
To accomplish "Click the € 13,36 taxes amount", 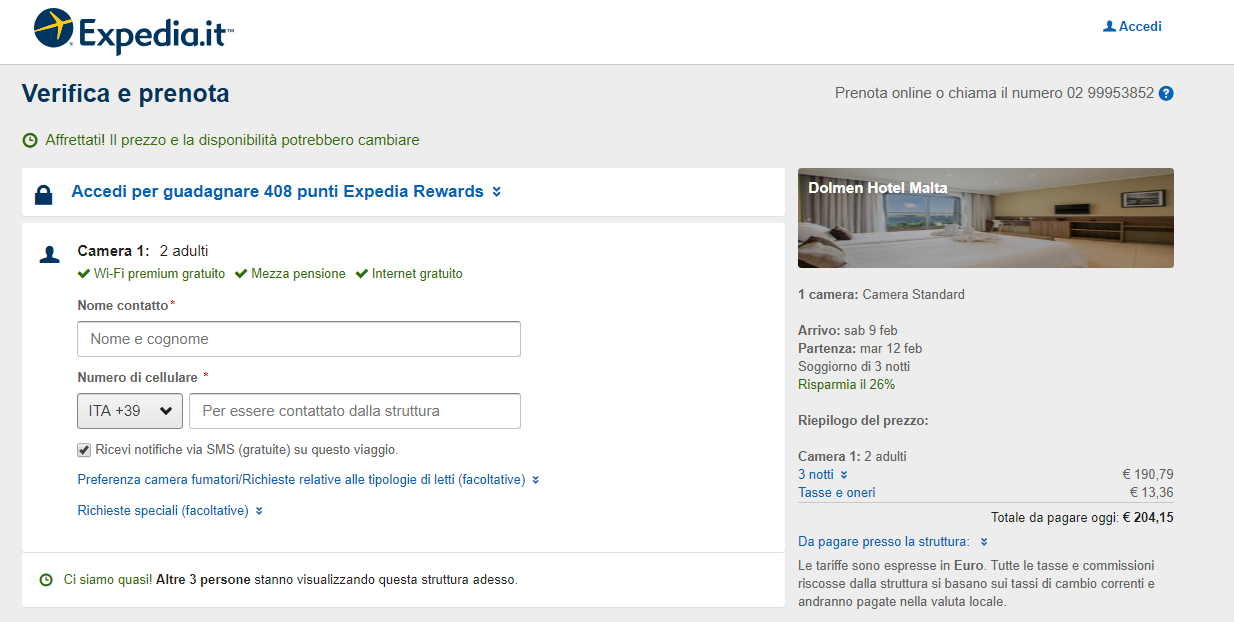I will (1152, 493).
